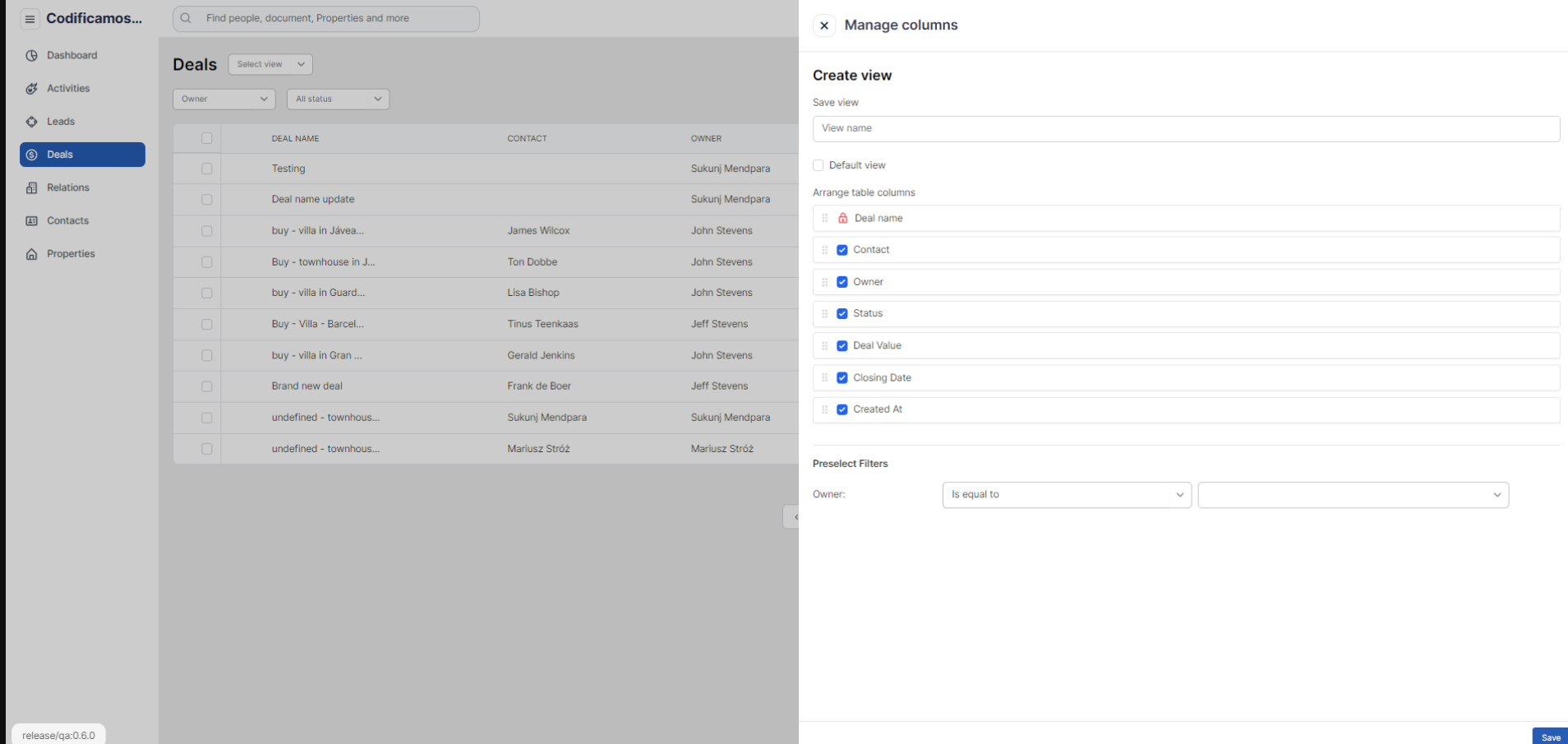Uncheck the Closing Date column
The height and width of the screenshot is (744, 1568).
(842, 378)
